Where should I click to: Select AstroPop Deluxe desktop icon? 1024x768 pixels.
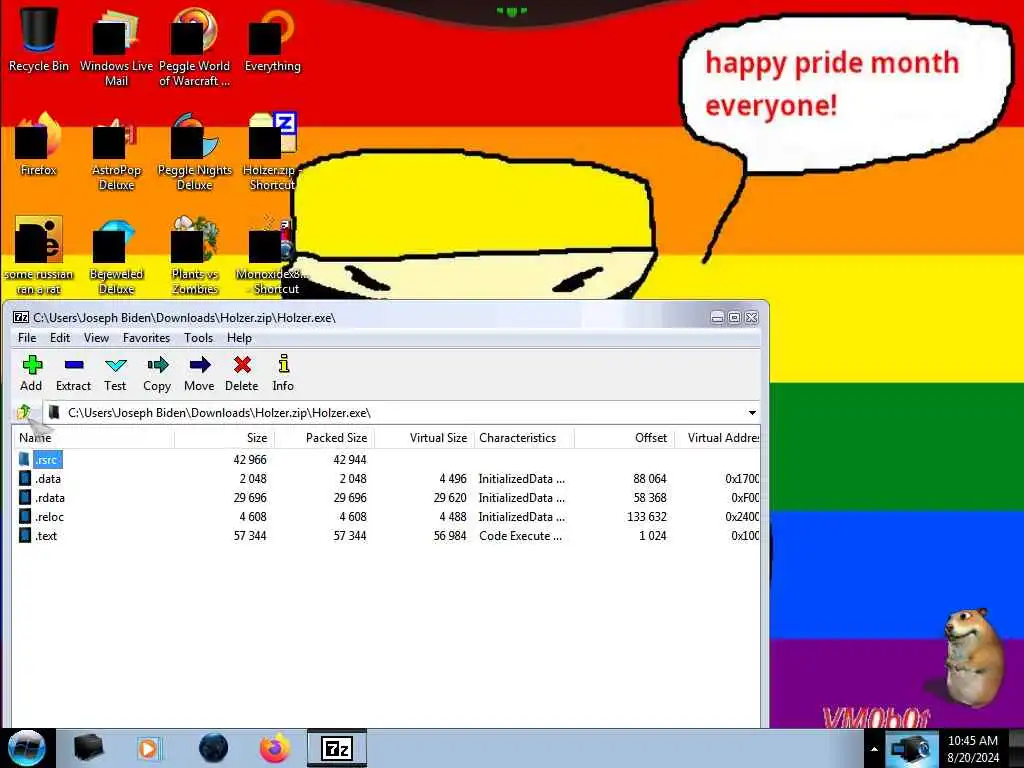116,152
